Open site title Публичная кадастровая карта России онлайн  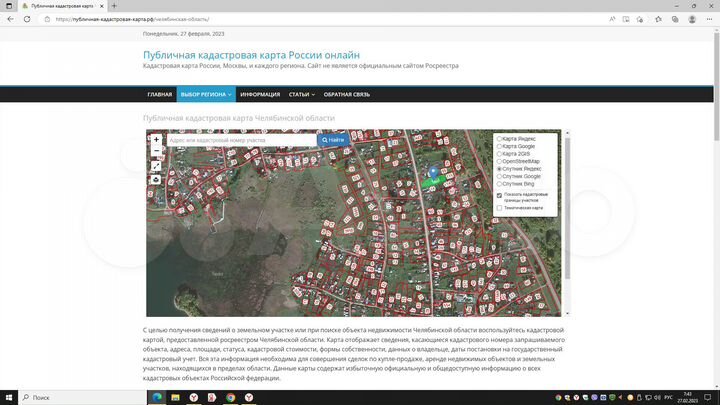click(251, 55)
